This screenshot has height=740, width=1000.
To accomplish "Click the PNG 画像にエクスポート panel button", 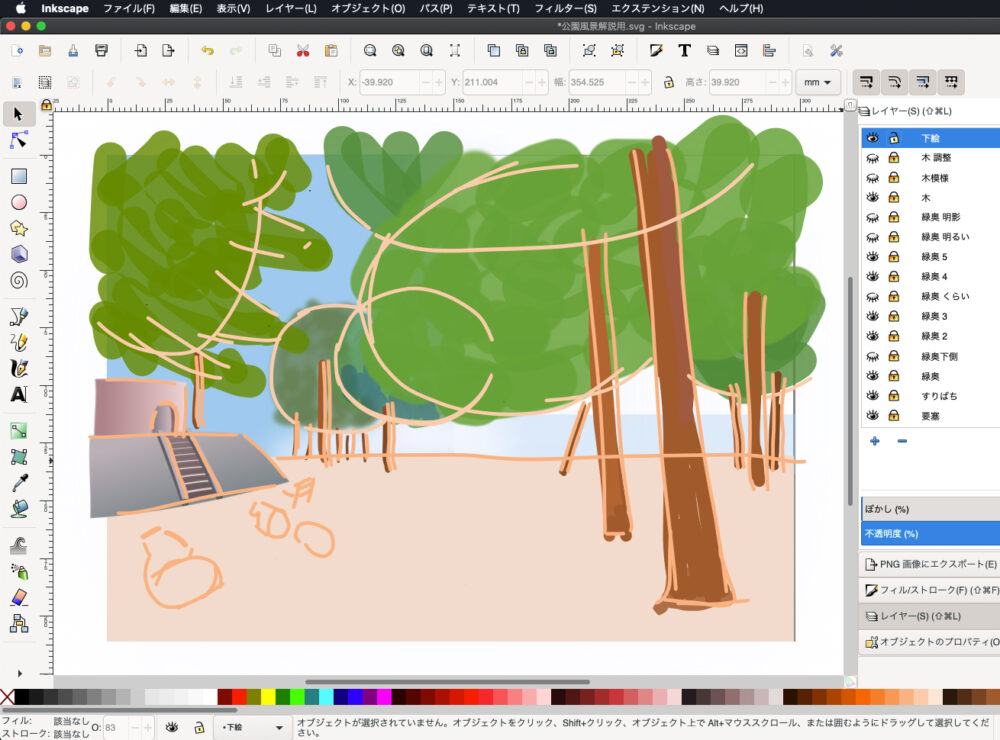I will tap(930, 564).
